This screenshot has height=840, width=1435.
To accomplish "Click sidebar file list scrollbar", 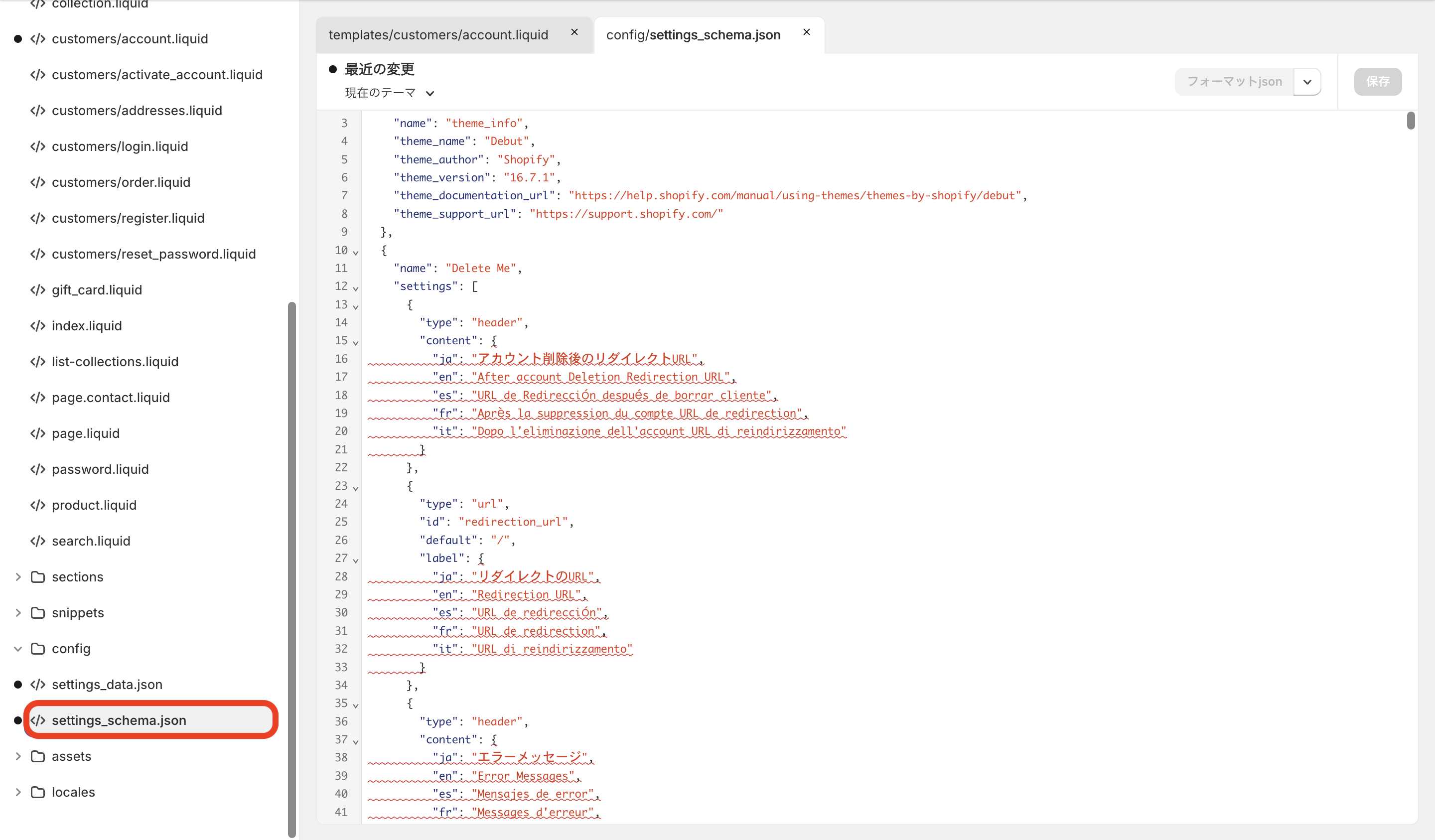I will [292, 569].
